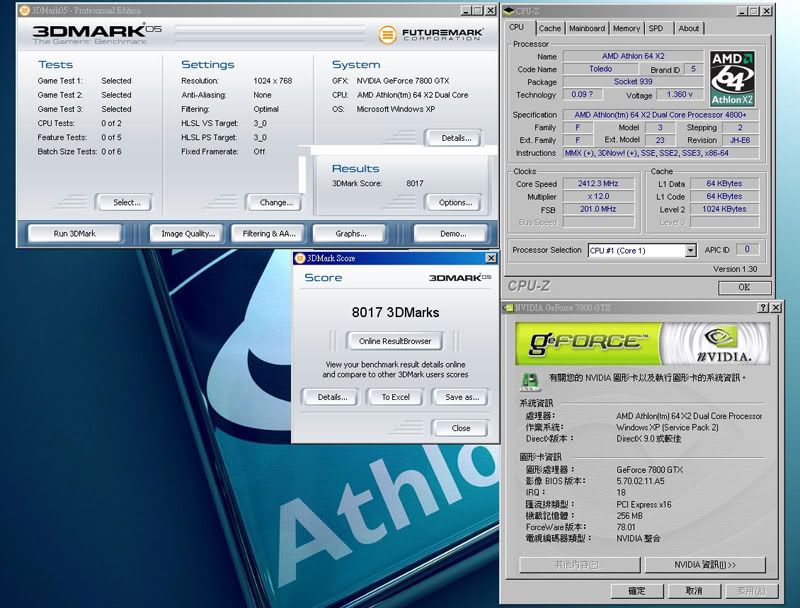Click Options... in the Results section
Screen dimensions: 800x608
tap(455, 202)
